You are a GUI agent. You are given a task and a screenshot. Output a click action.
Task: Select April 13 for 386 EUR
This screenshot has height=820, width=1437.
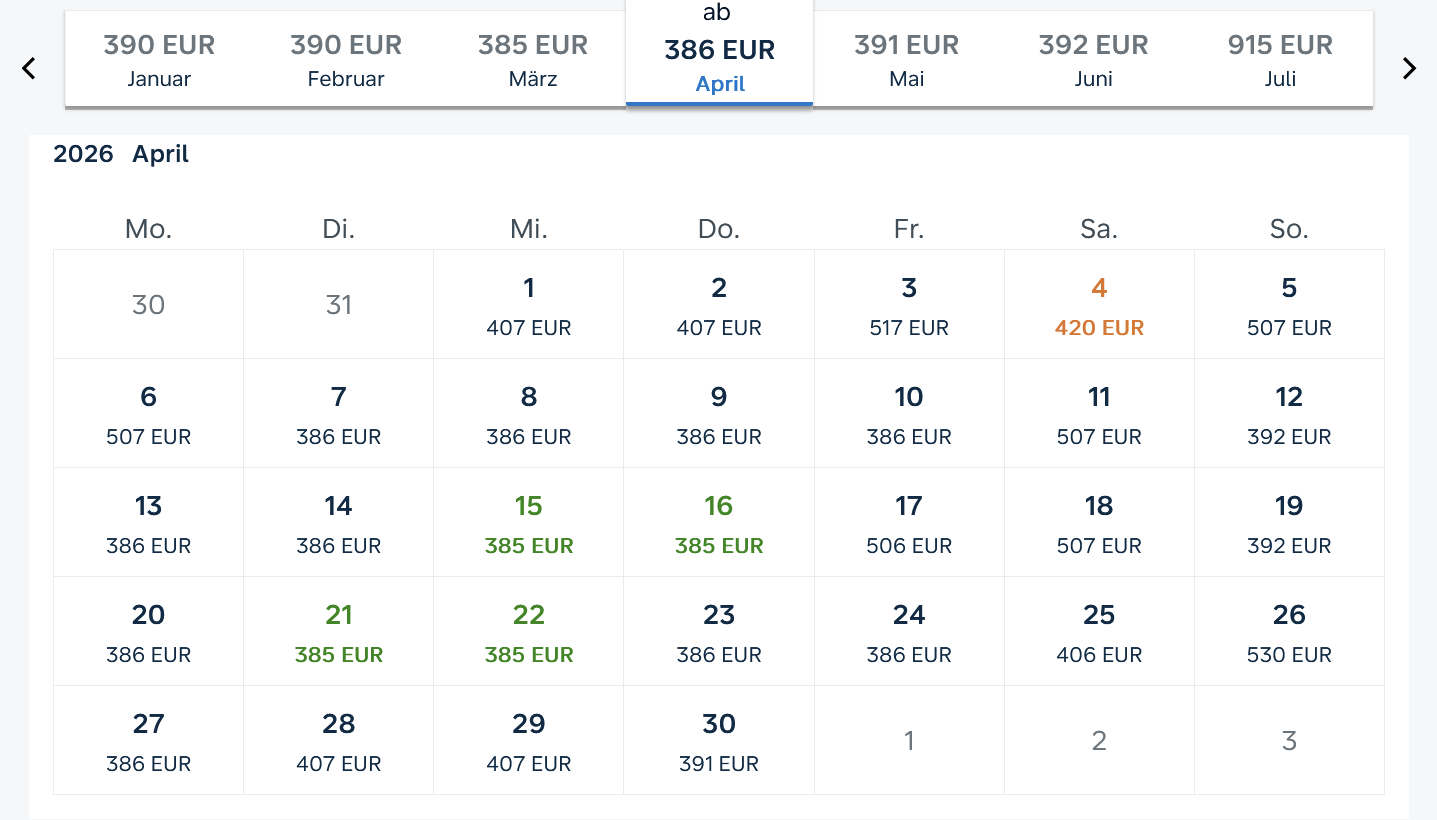(x=148, y=523)
